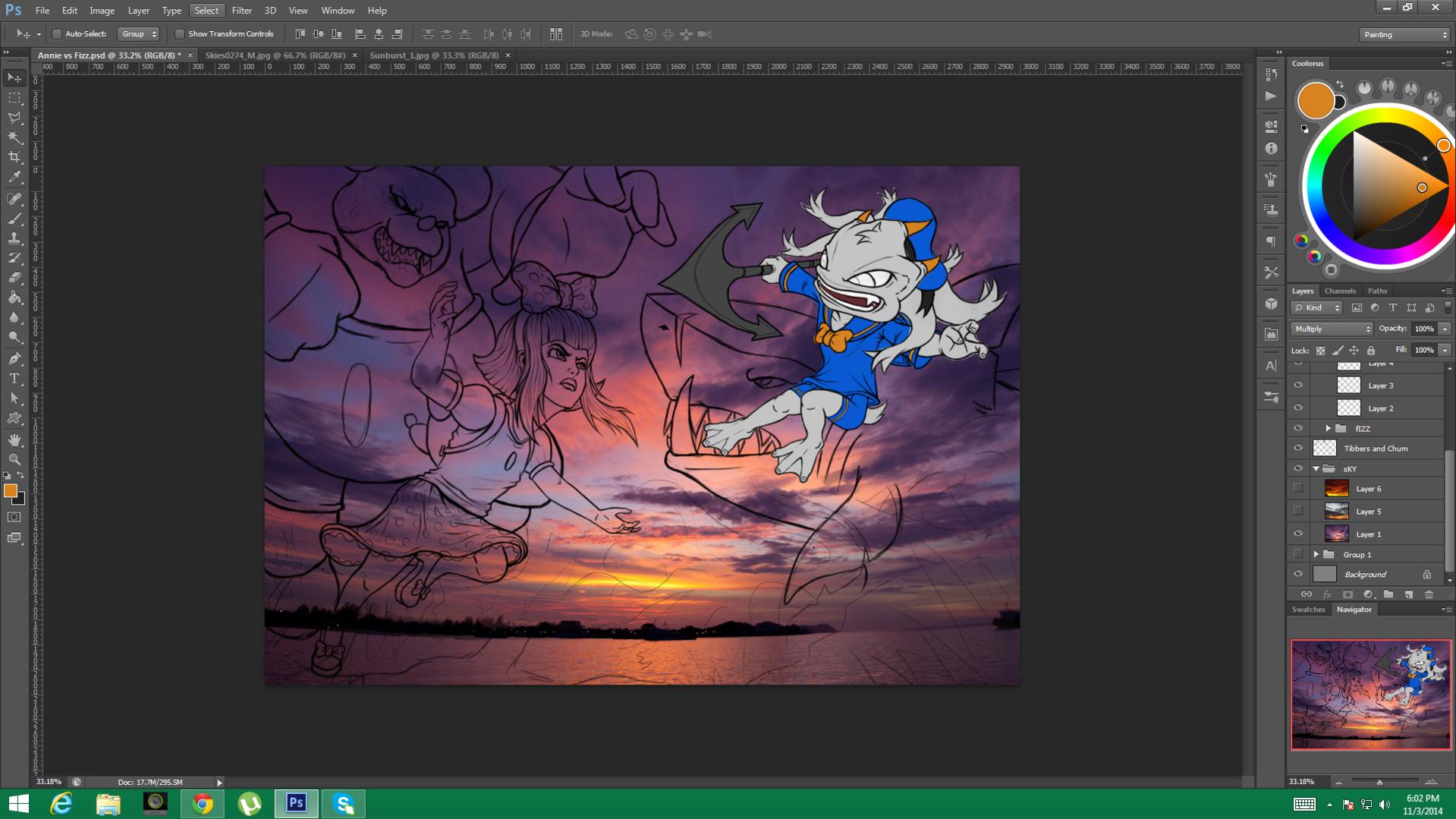Click the Windows Start button

tap(18, 803)
